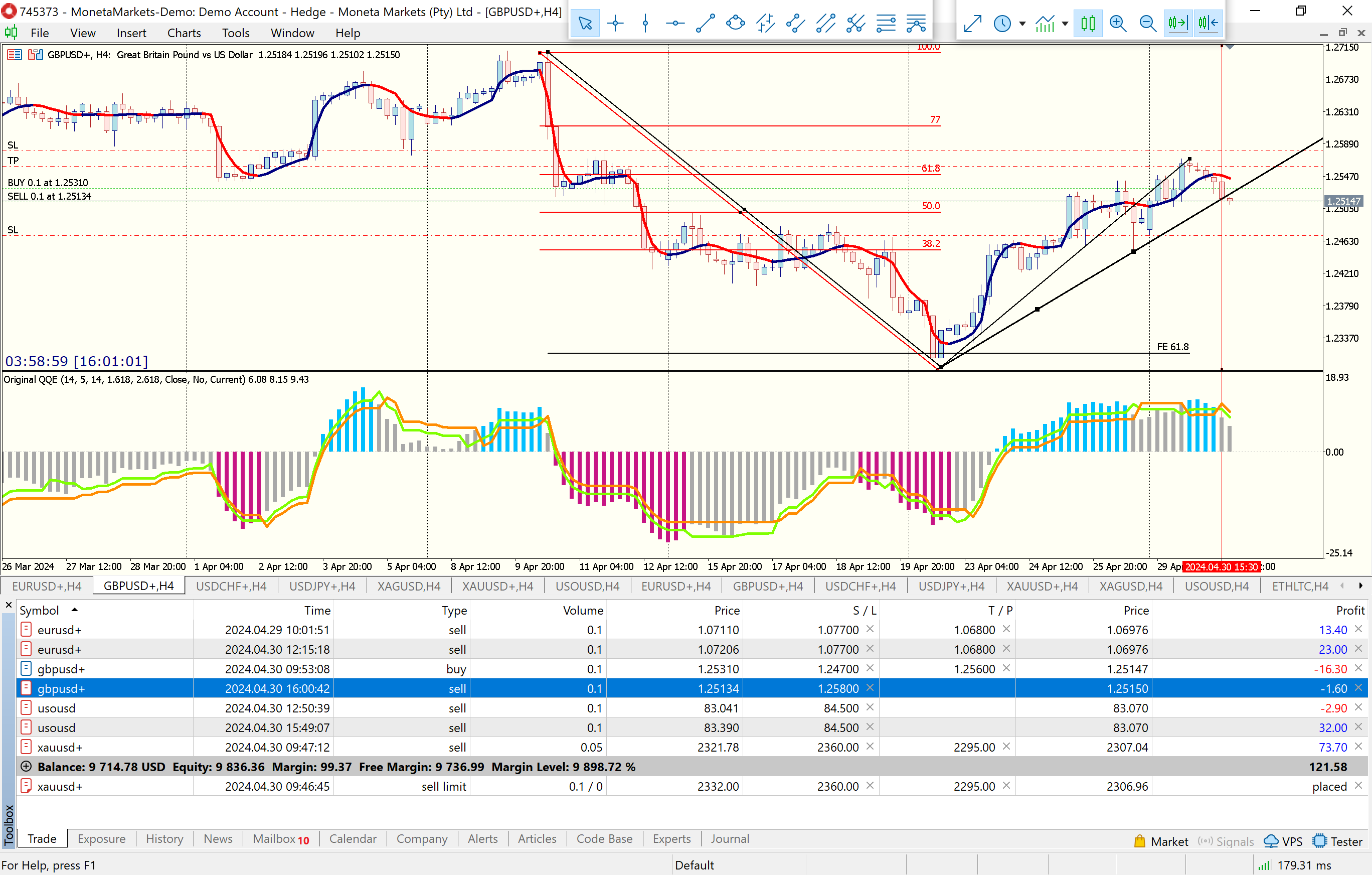1372x875 pixels.
Task: Toggle chart shift from right border
Action: (x=1208, y=24)
